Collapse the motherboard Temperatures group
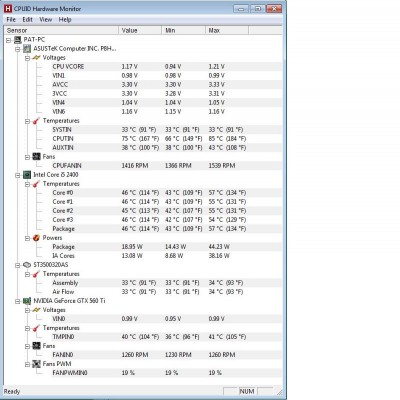This screenshot has width=400, height=400. point(28,121)
